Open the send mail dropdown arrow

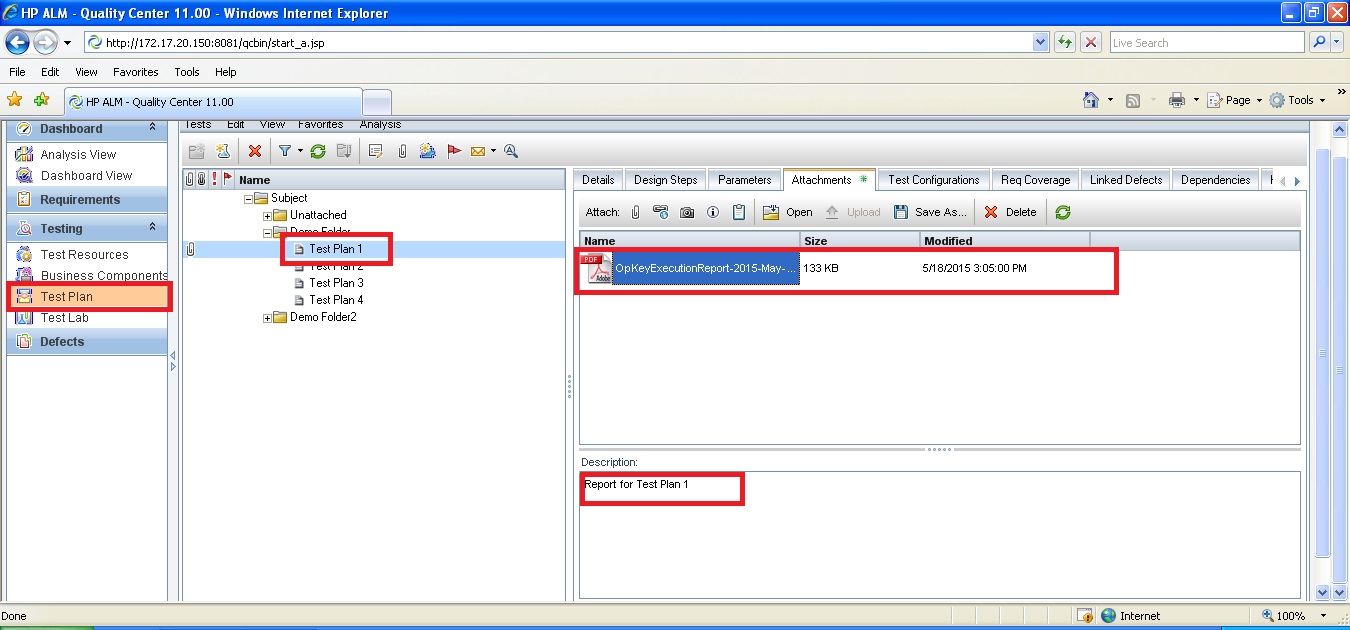[x=493, y=152]
